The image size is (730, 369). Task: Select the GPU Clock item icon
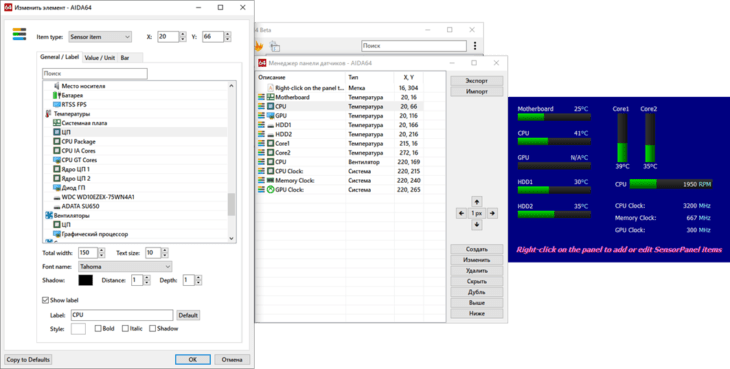(x=270, y=190)
